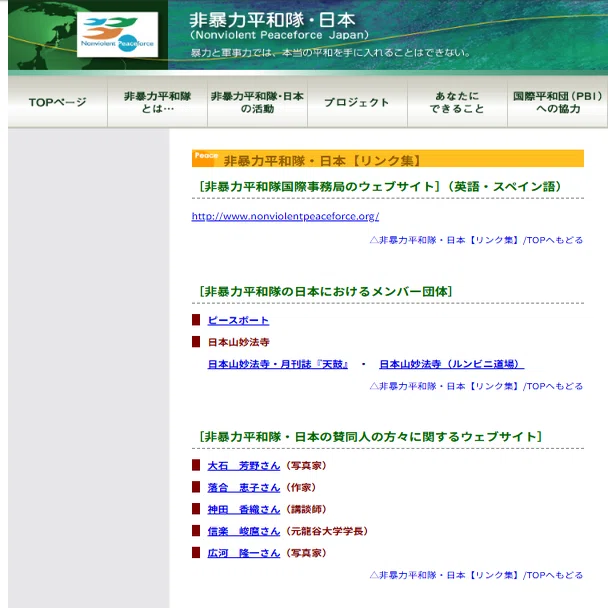
Task: Click the 国際事務局のウェブサイト section heading
Action: (x=380, y=187)
